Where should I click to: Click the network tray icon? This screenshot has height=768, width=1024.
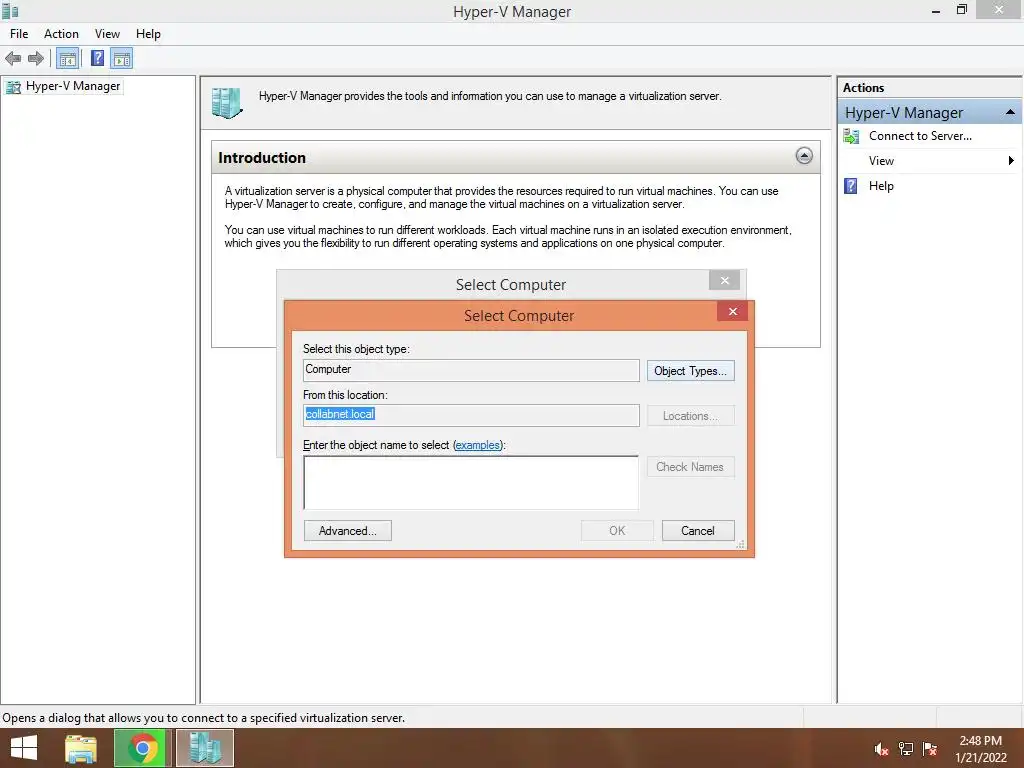click(906, 749)
